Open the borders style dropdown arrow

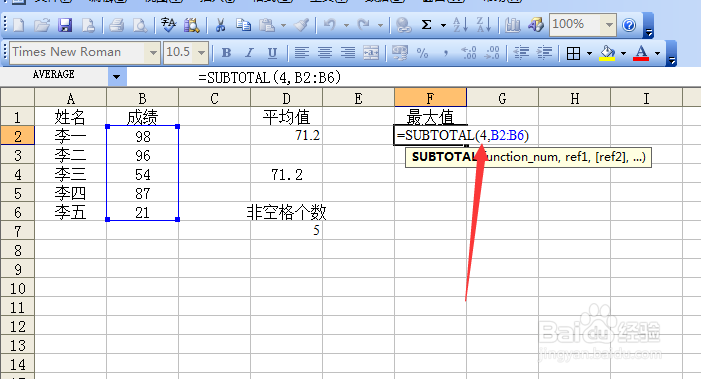[589, 54]
